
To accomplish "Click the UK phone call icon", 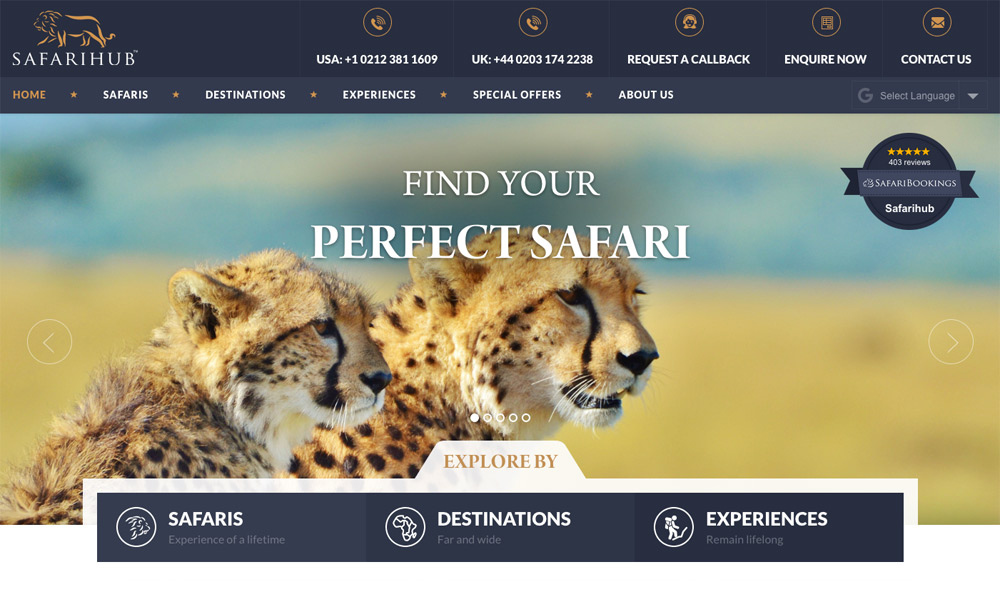I will 533,22.
